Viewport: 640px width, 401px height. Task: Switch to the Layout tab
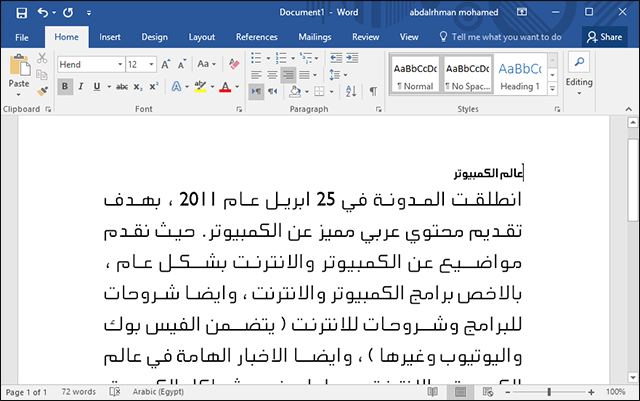click(202, 37)
